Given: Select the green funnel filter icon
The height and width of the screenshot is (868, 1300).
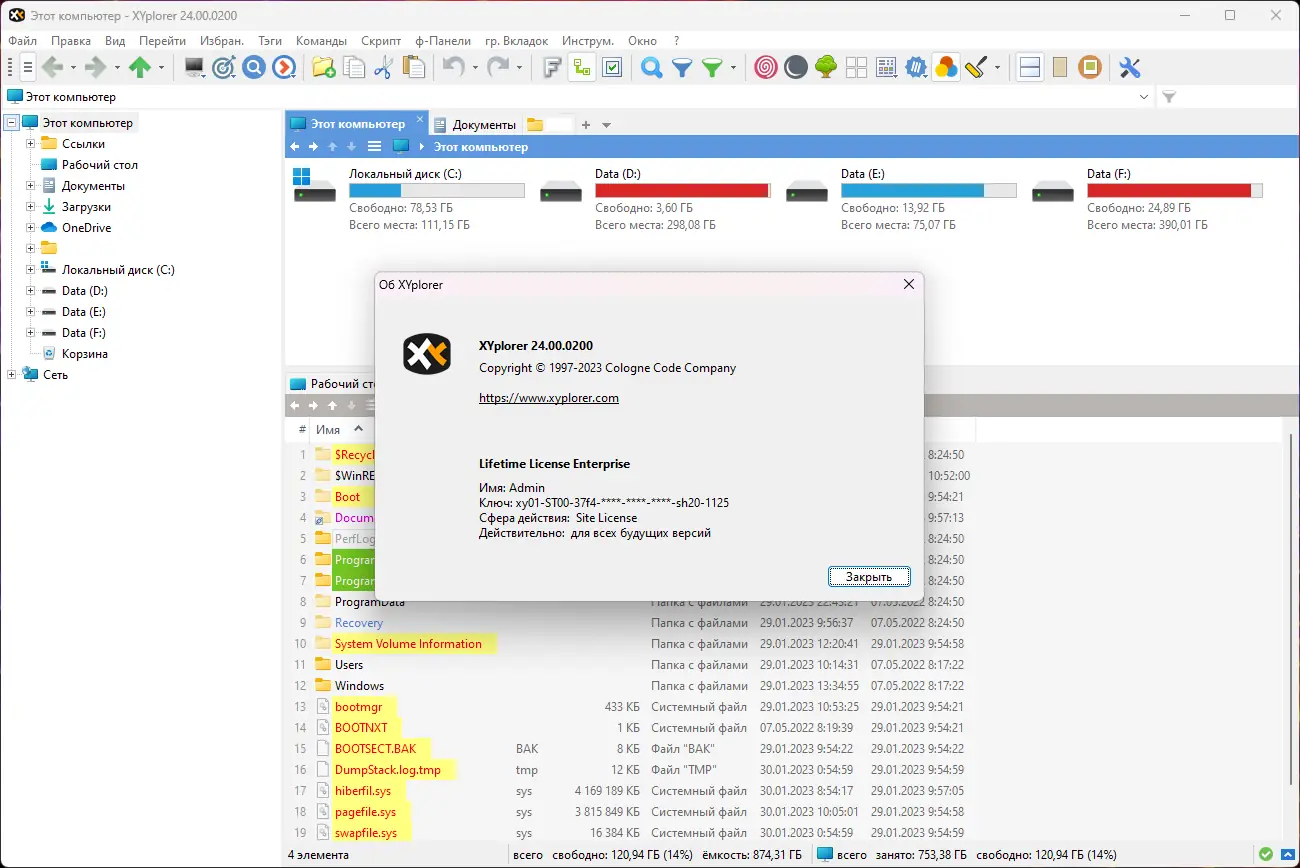Looking at the screenshot, I should pyautogui.click(x=711, y=67).
